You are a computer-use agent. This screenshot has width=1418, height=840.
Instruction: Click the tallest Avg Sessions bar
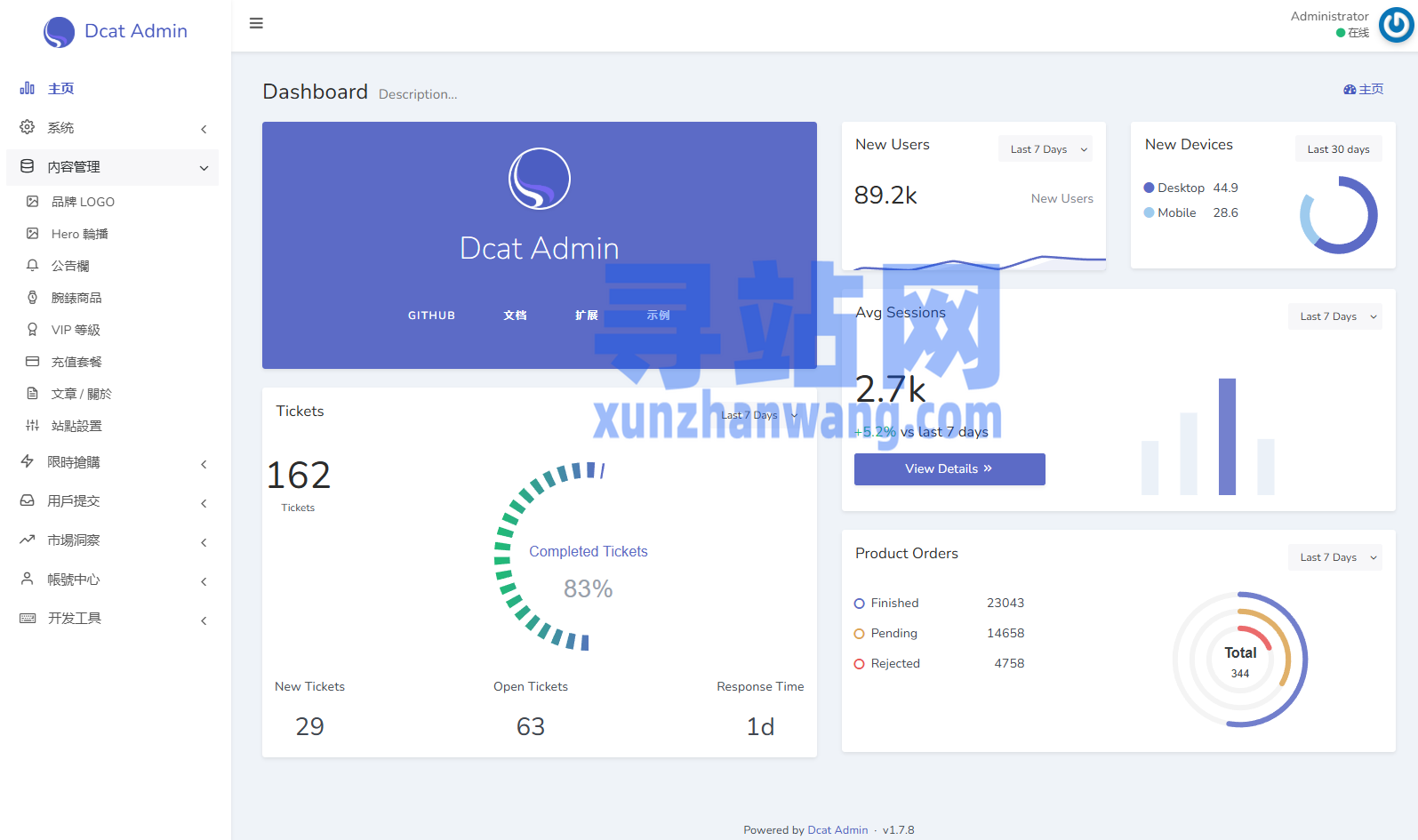click(1227, 436)
